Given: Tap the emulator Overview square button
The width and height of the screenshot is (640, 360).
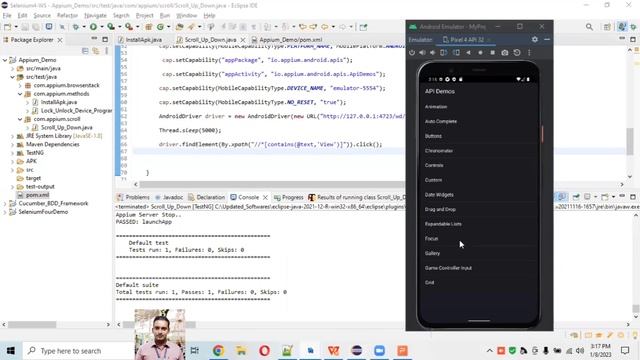Looking at the screenshot, I should click(x=493, y=53).
